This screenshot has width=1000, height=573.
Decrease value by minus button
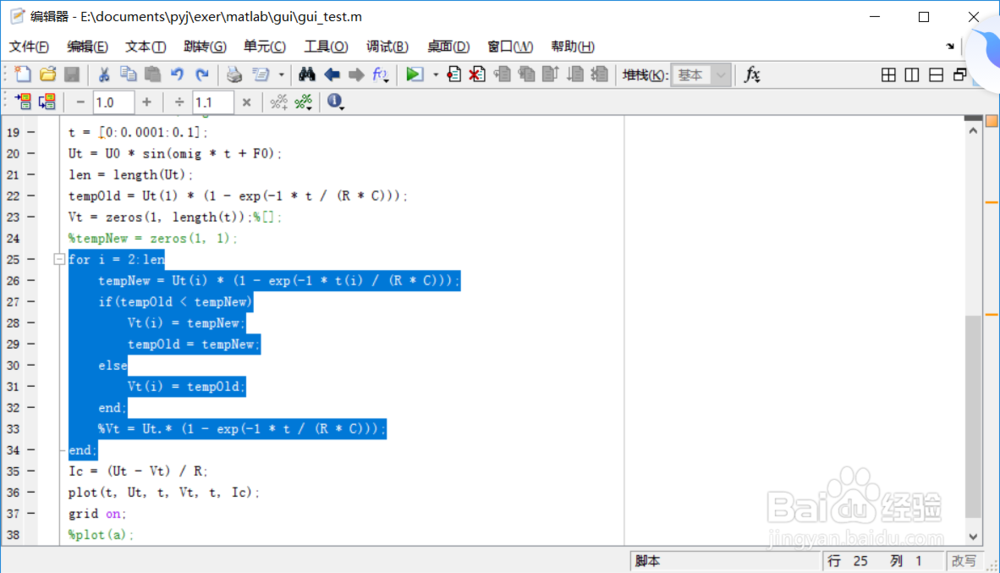(x=80, y=102)
